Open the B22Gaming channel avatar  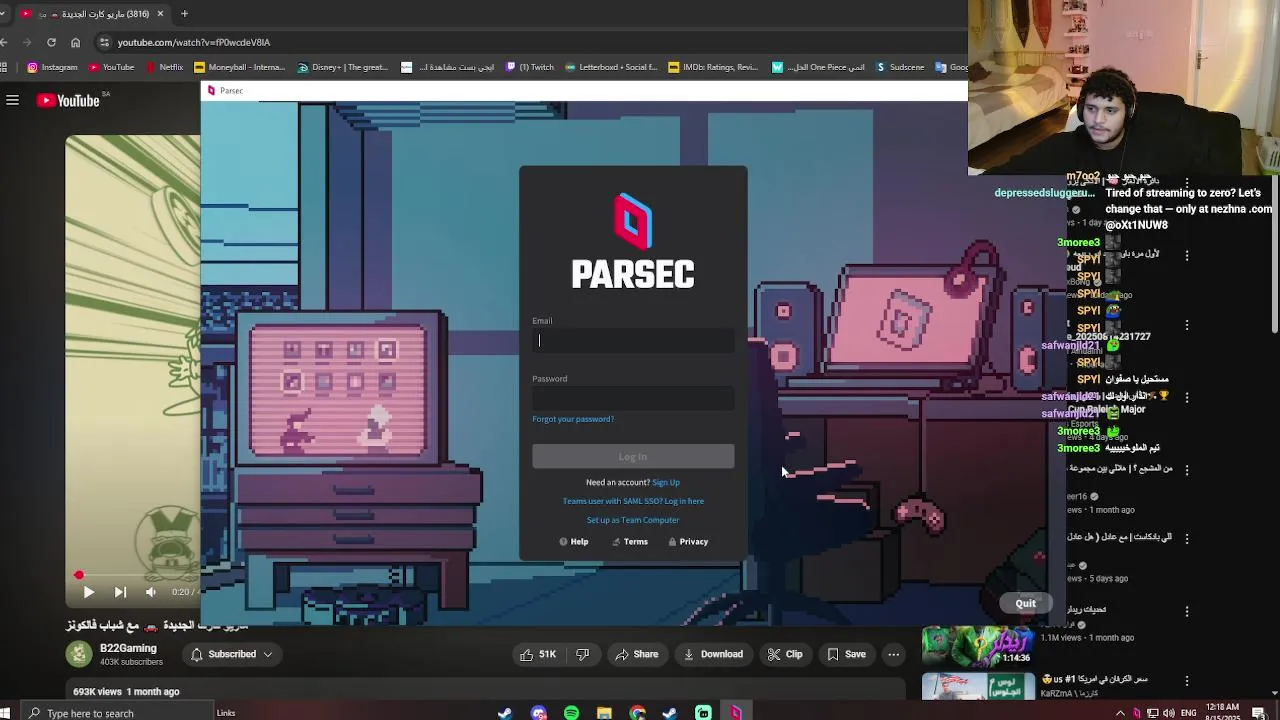79,654
